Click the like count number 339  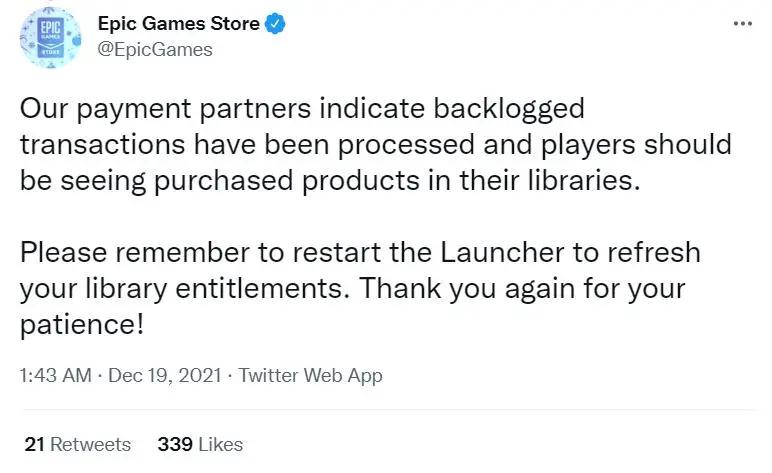pos(174,444)
